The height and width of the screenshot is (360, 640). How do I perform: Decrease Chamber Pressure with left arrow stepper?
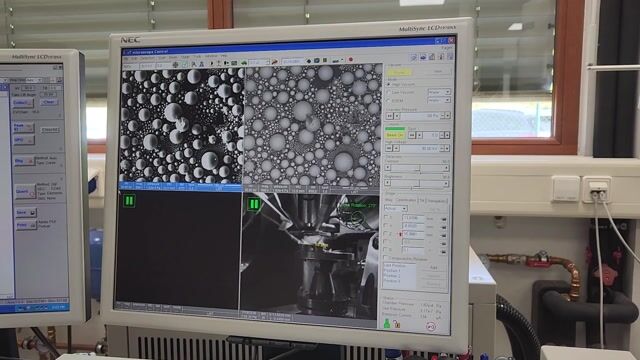coord(397,116)
